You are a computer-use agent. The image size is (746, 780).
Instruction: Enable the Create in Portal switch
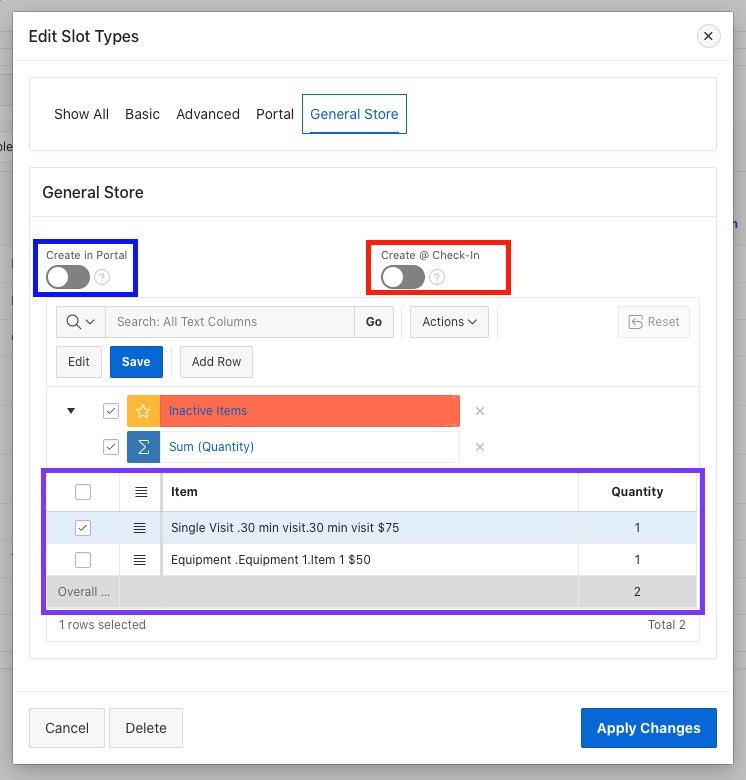[68, 277]
